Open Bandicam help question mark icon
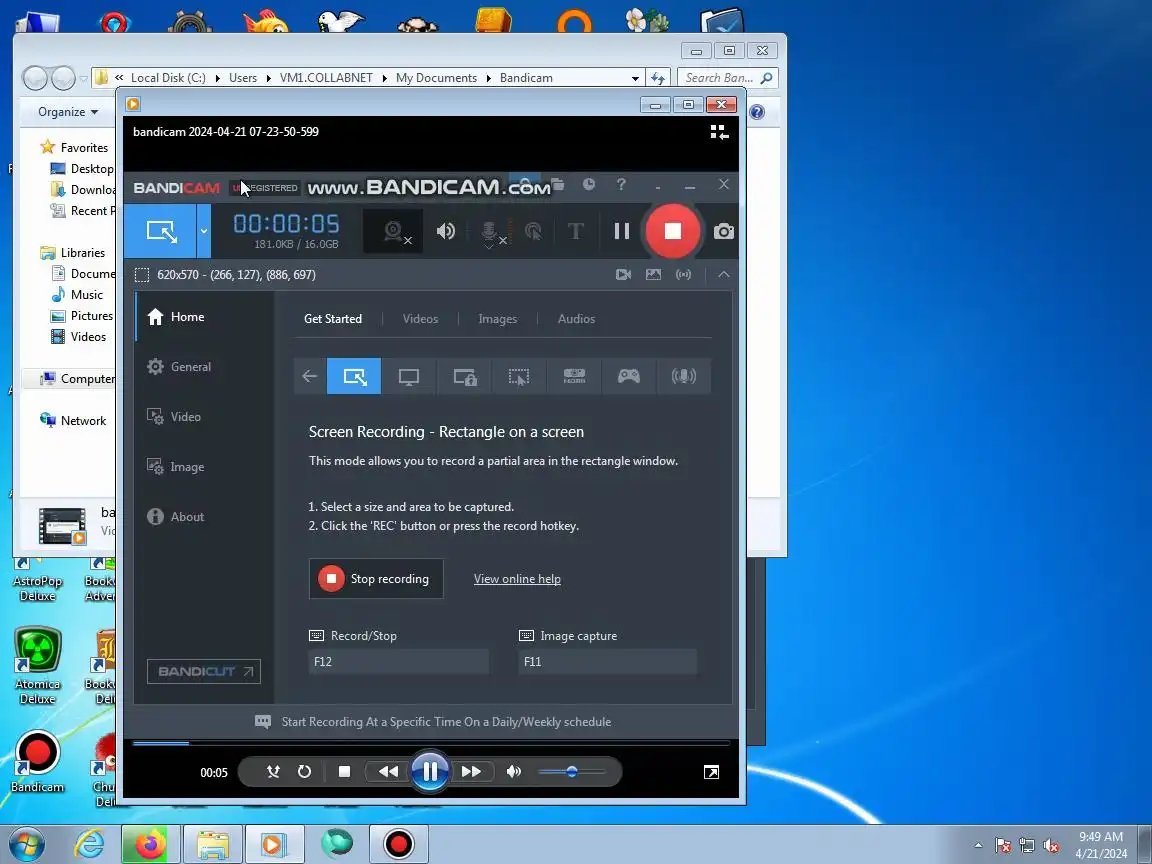Image resolution: width=1152 pixels, height=864 pixels. [x=622, y=184]
